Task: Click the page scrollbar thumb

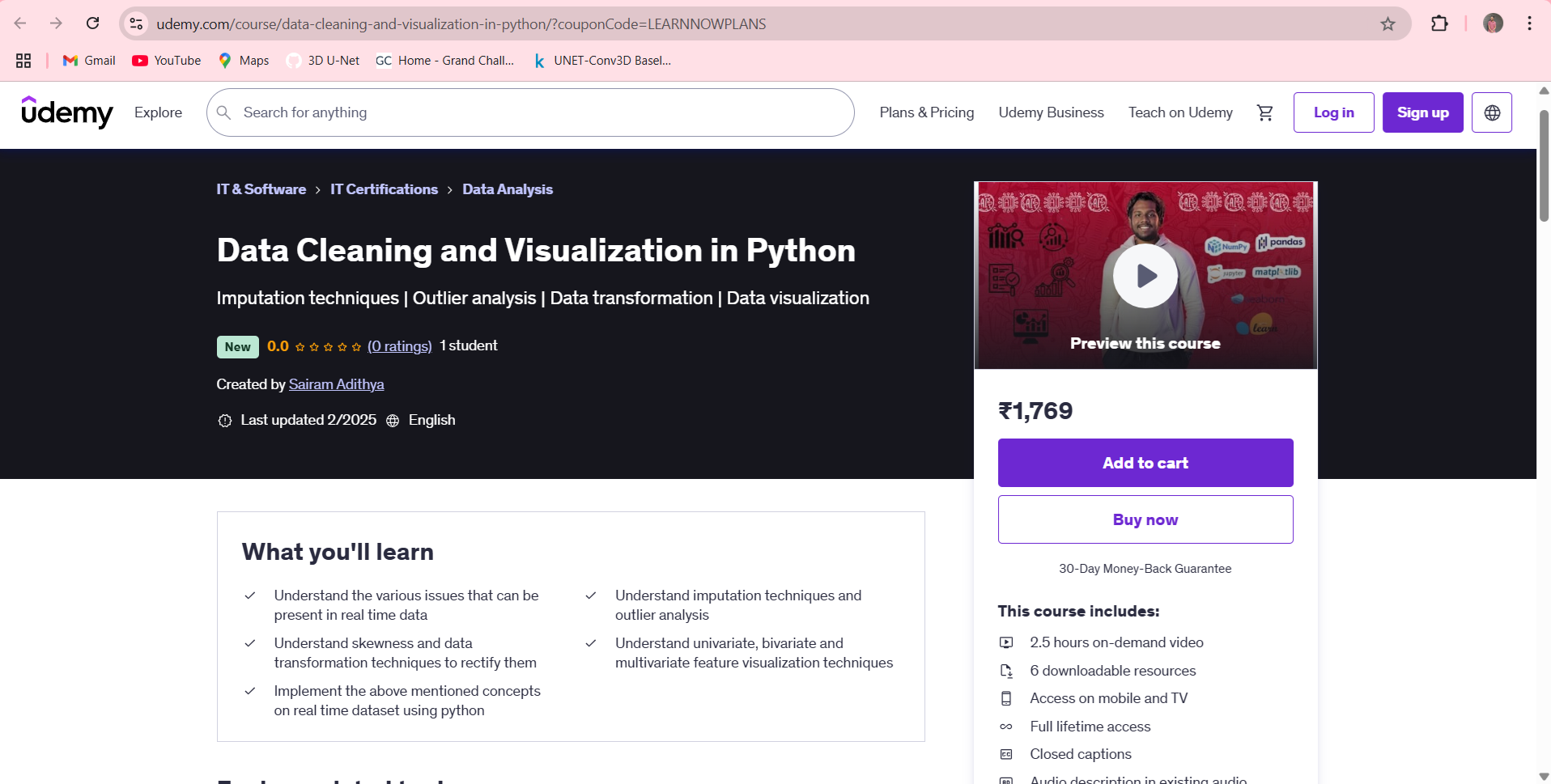Action: pos(1544,166)
